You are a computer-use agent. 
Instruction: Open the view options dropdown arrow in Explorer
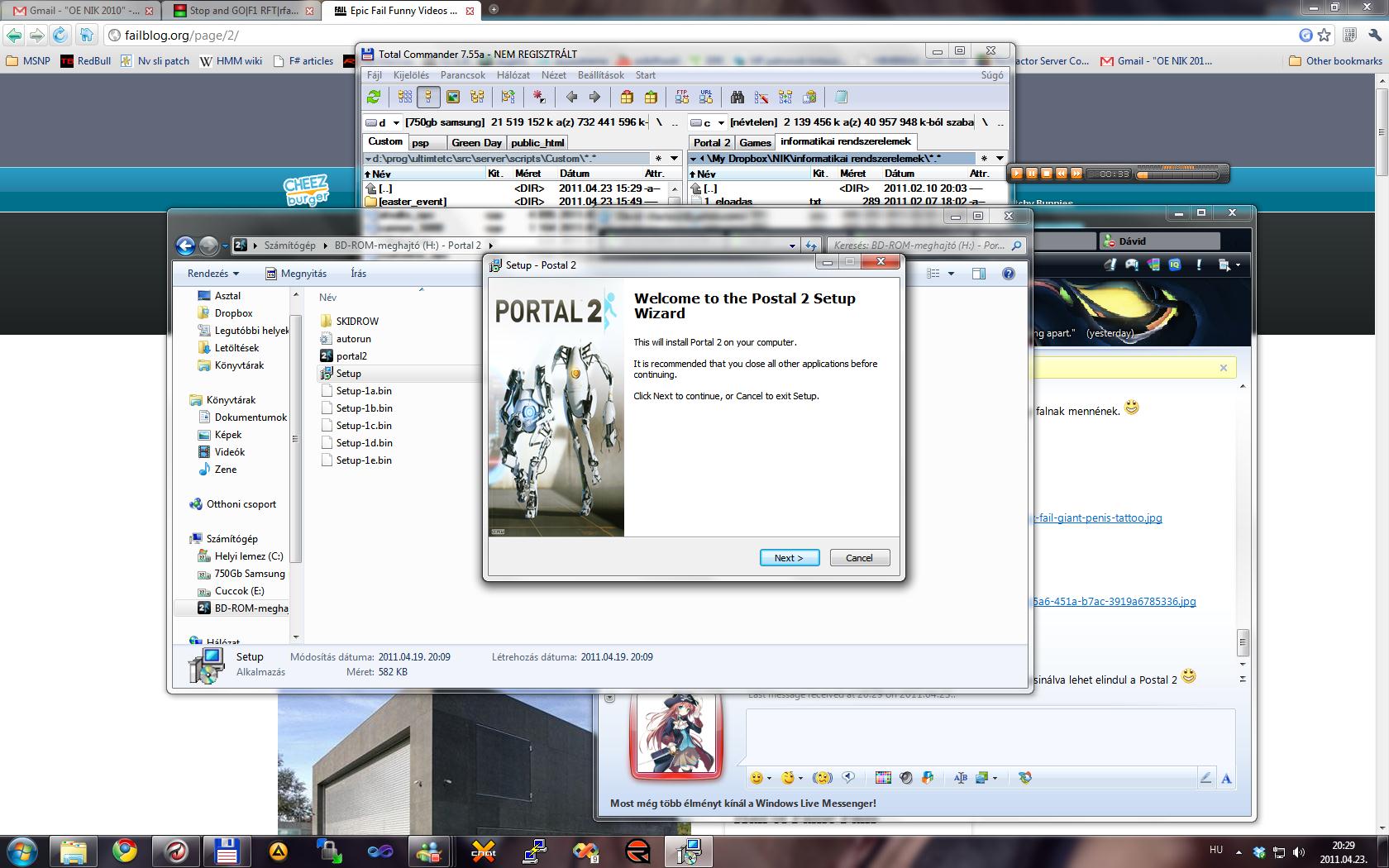tap(951, 274)
